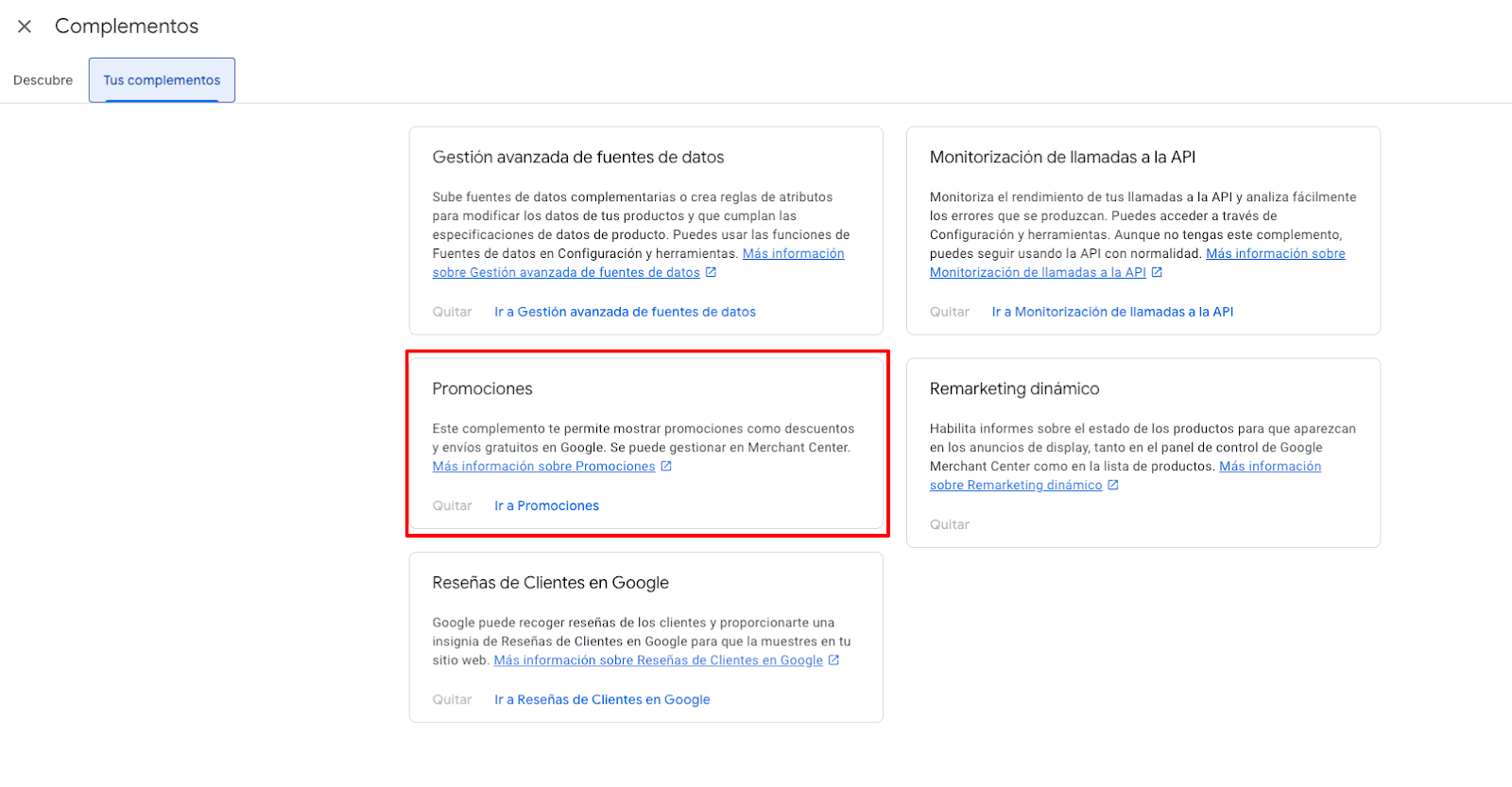This screenshot has width=1512, height=787.
Task: Open Más información sobre Gestión avanzada link
Action: 639,263
